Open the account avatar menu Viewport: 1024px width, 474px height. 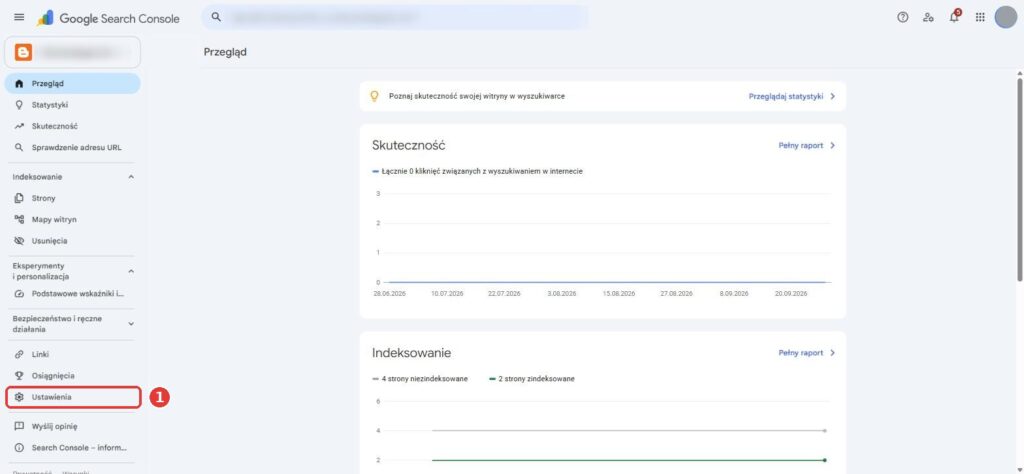coord(1006,18)
